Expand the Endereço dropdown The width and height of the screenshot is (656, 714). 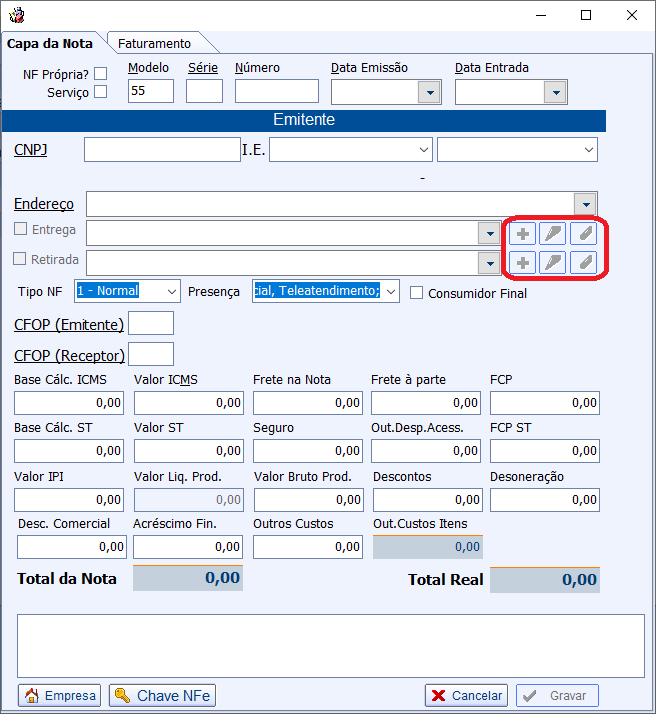[x=586, y=204]
